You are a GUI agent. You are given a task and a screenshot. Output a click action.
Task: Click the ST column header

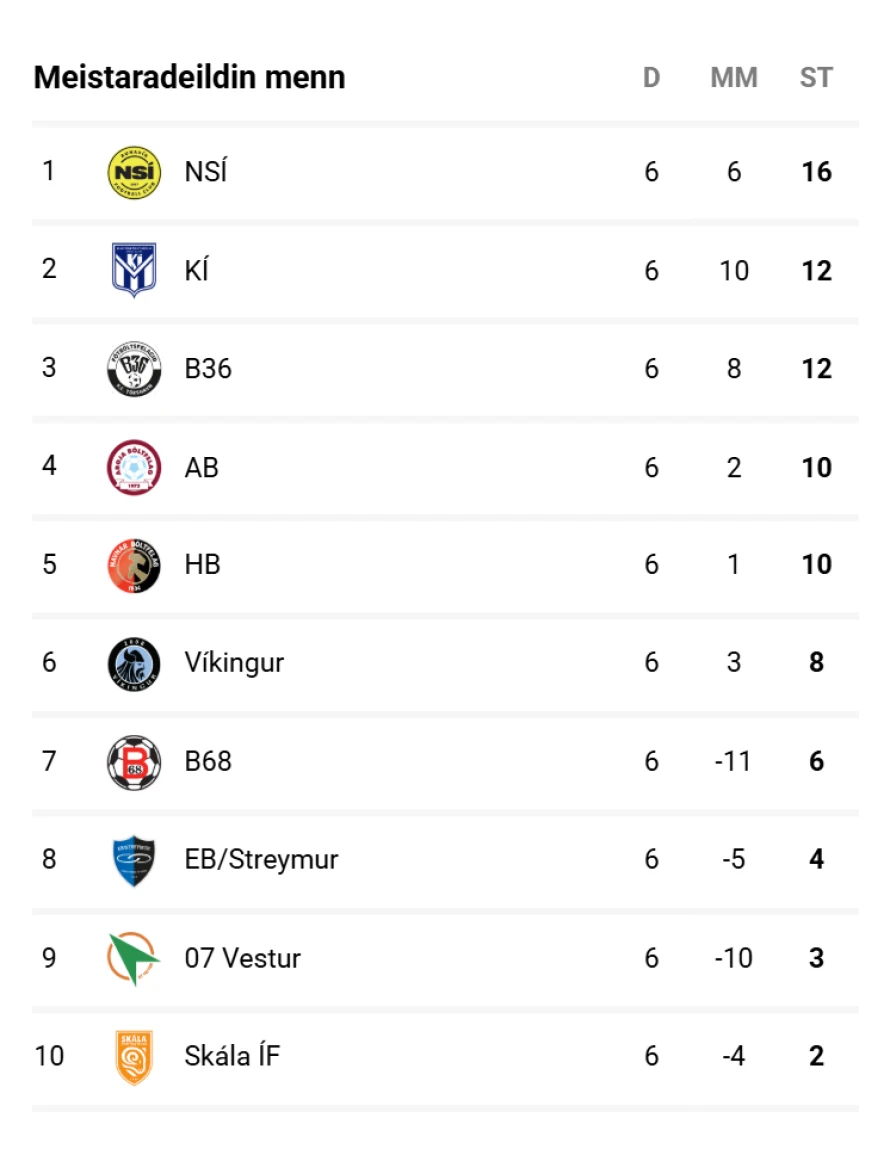tap(816, 78)
